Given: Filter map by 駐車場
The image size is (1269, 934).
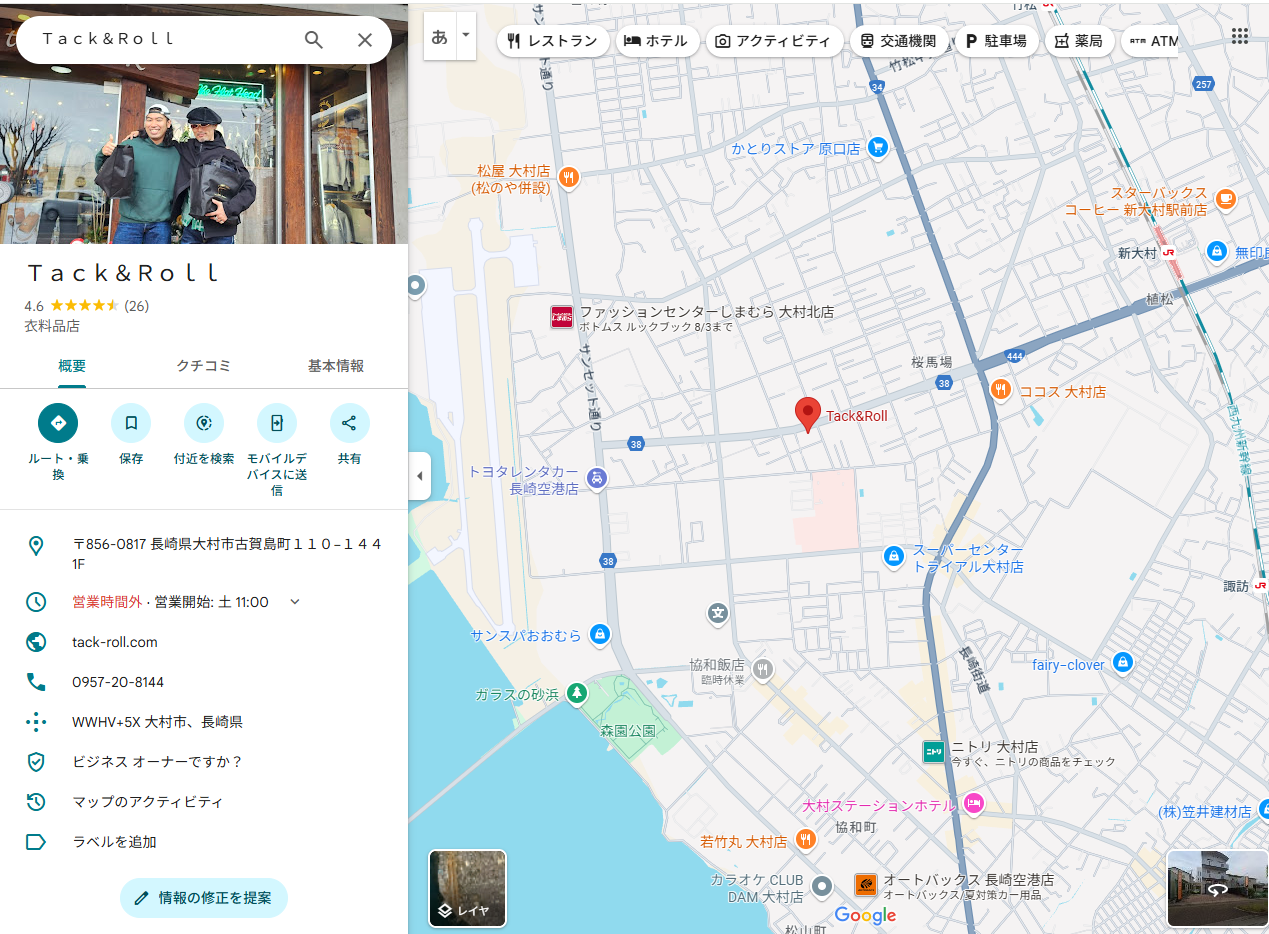Looking at the screenshot, I should (996, 41).
